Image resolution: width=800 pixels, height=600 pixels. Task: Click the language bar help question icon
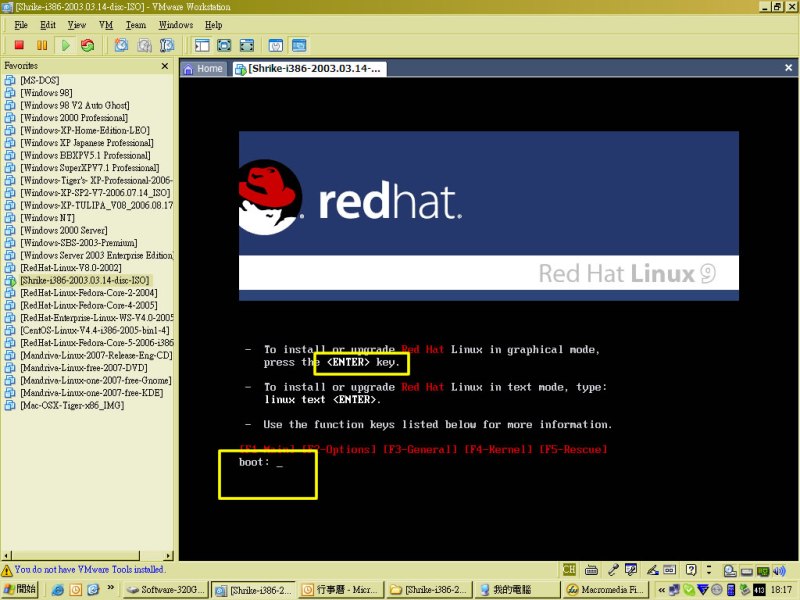[691, 569]
